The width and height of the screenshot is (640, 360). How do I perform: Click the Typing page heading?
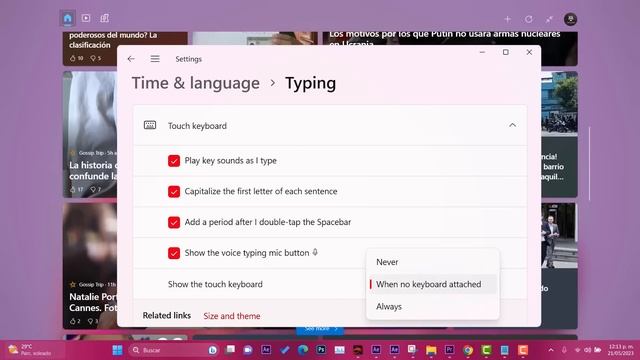pos(310,83)
